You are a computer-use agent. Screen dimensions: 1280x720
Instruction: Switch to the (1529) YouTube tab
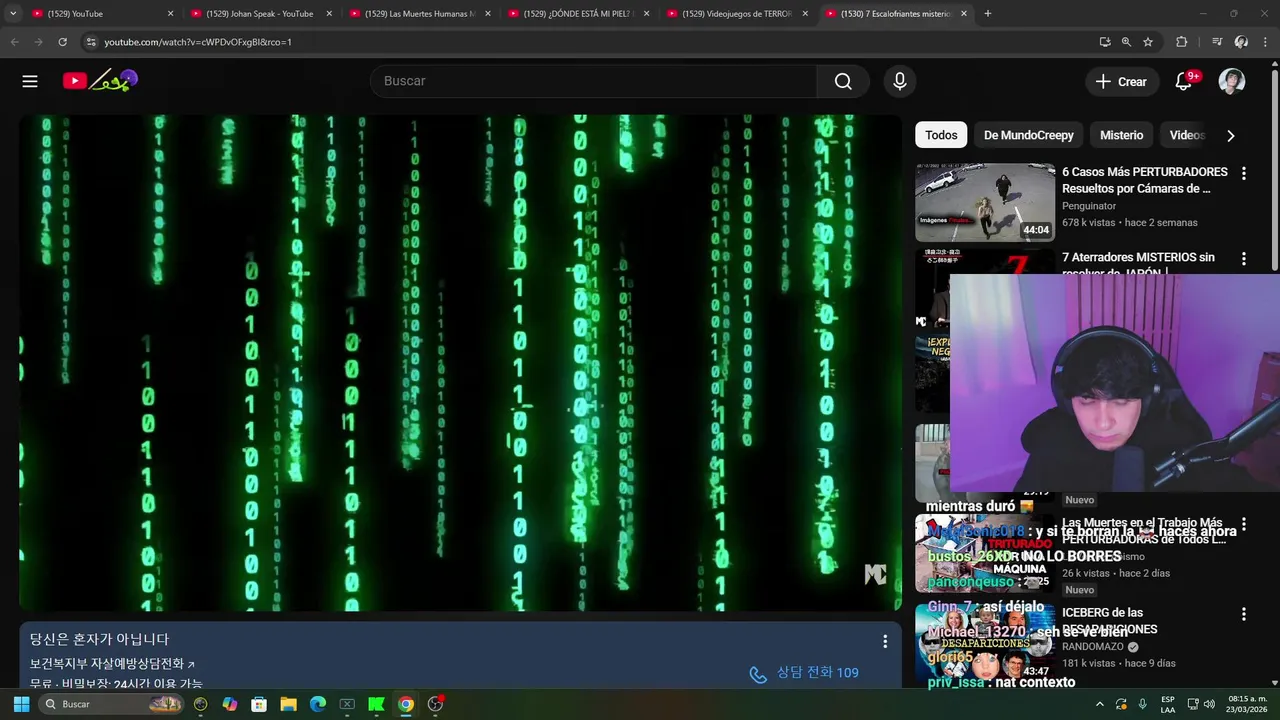tap(98, 14)
